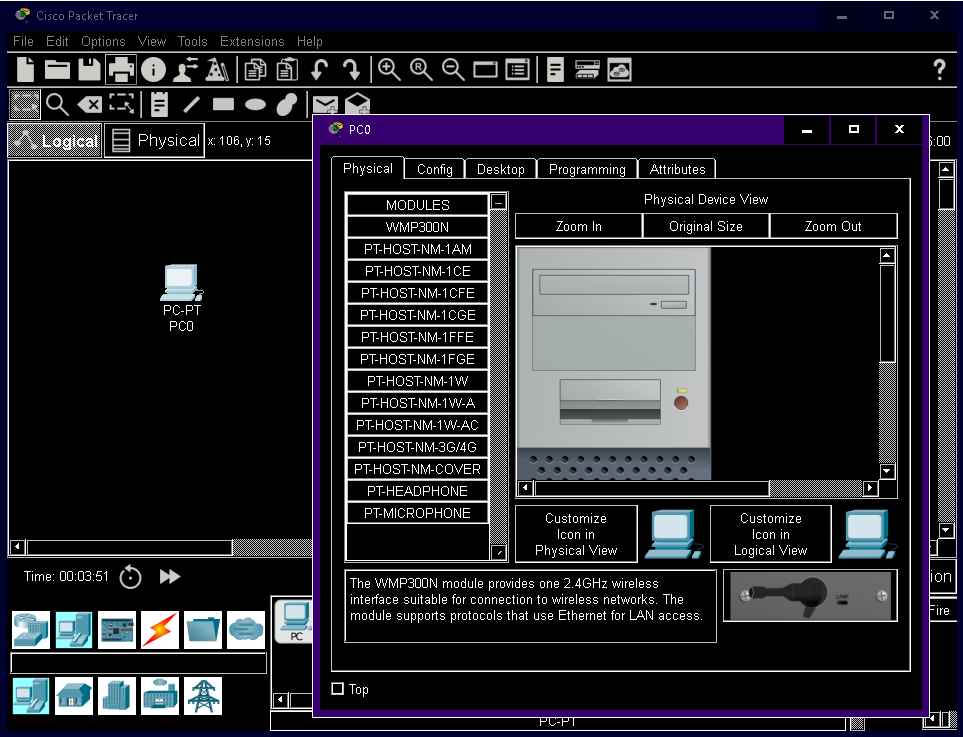Screen dimensions: 963x737
Task: Open the Network Devices category
Action: [30, 630]
